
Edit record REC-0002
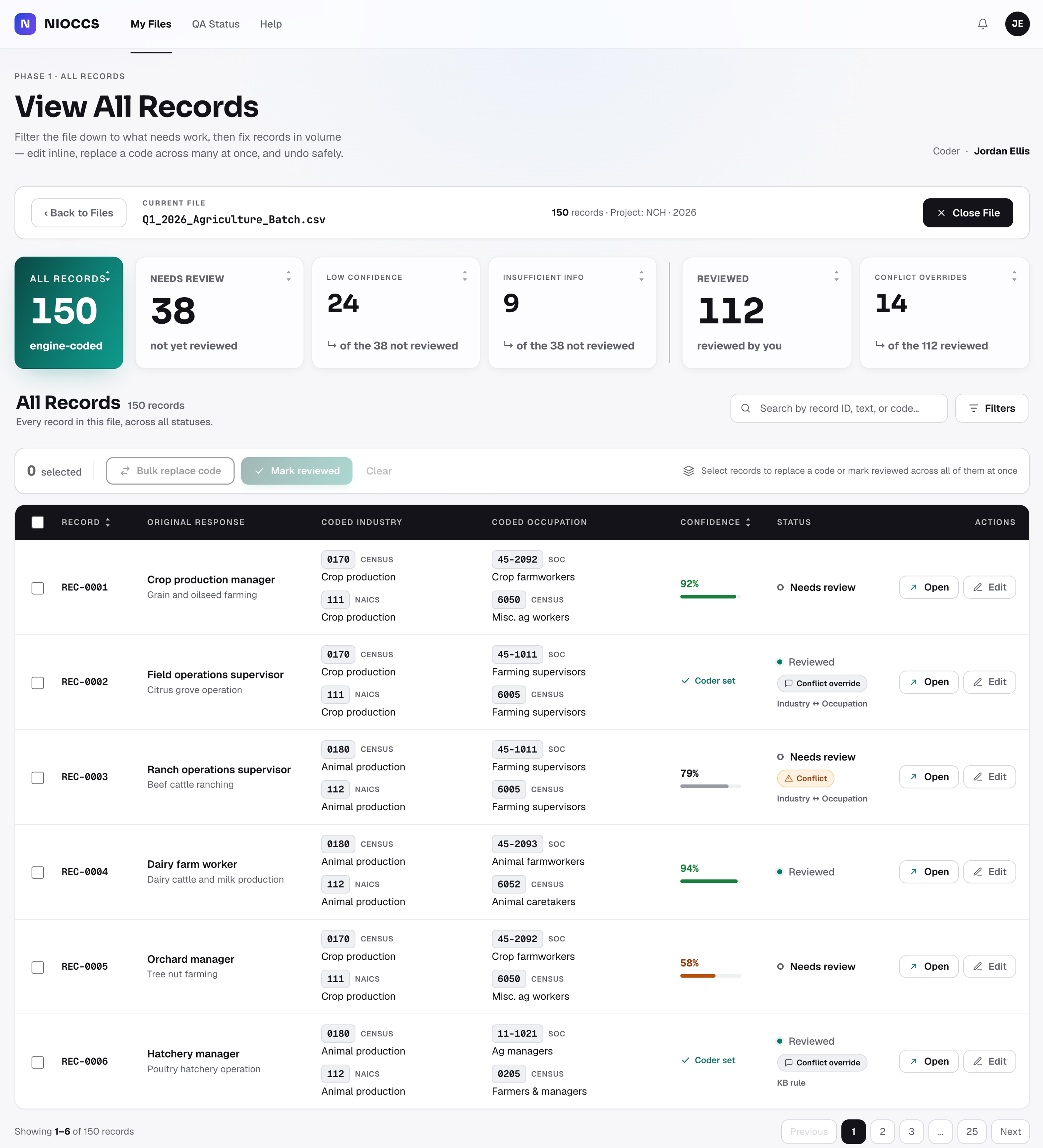point(989,682)
